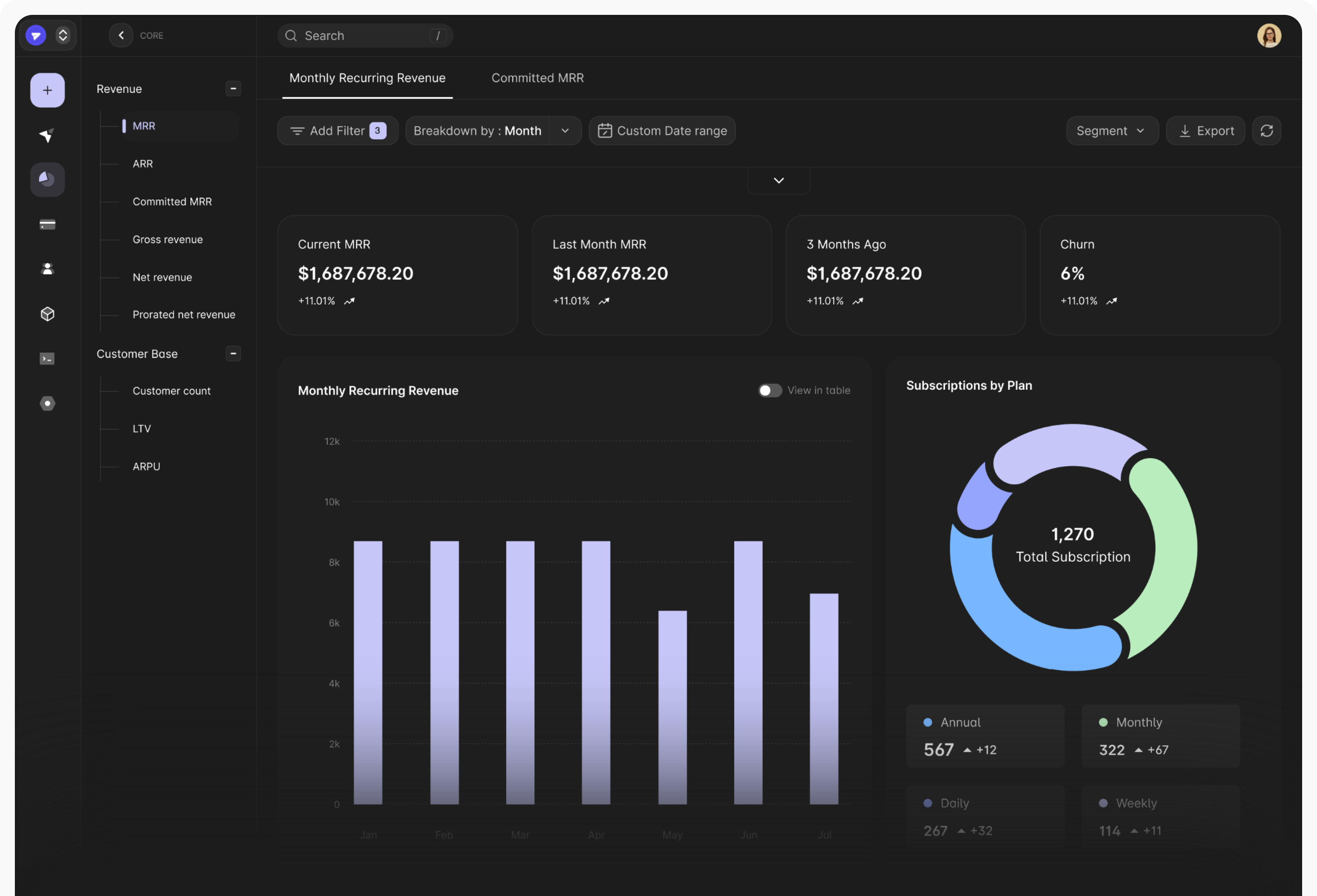Click the cube products icon
1317x896 pixels.
click(47, 314)
